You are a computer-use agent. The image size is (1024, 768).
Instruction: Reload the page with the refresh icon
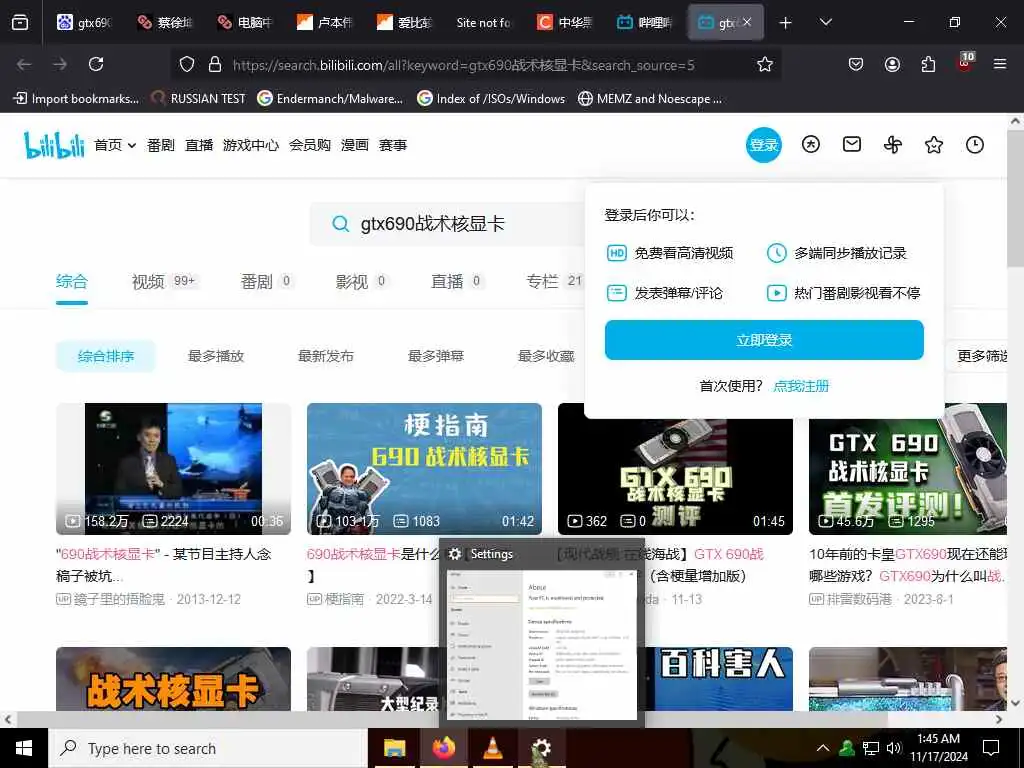pyautogui.click(x=96, y=64)
